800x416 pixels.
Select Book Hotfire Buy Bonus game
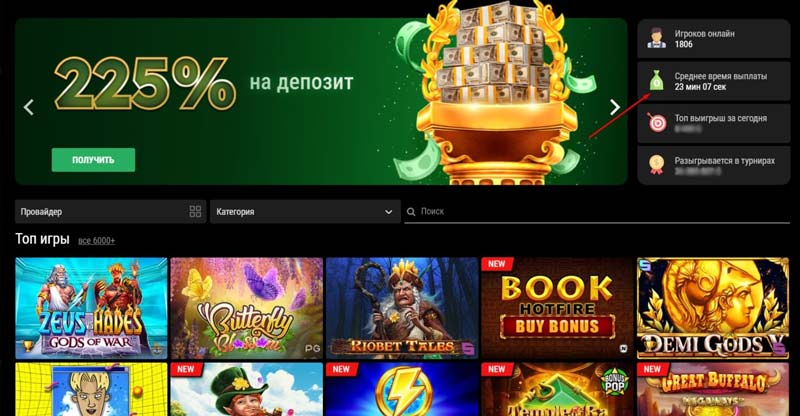557,308
